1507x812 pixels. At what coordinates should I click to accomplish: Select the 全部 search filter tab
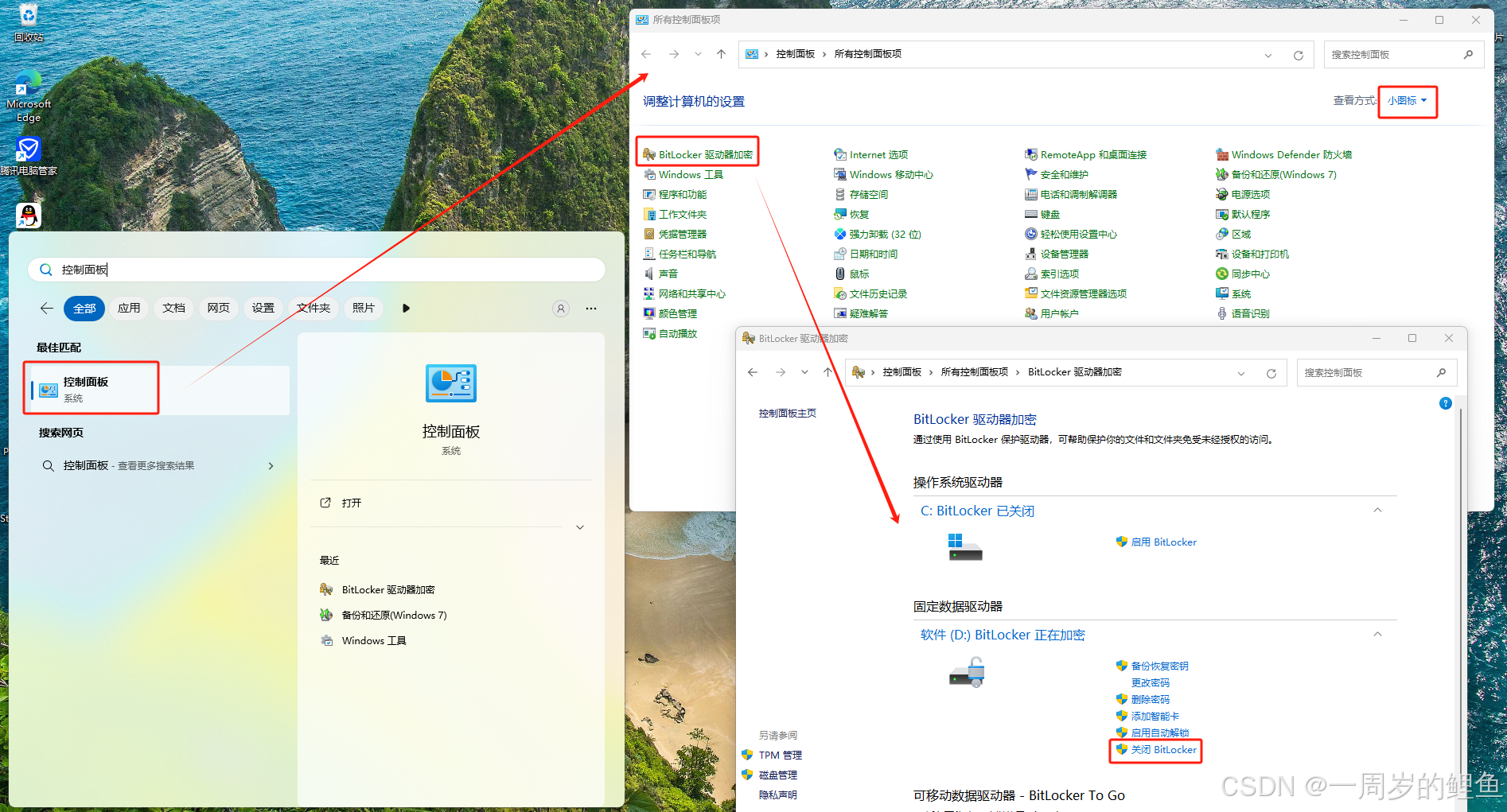coord(84,309)
